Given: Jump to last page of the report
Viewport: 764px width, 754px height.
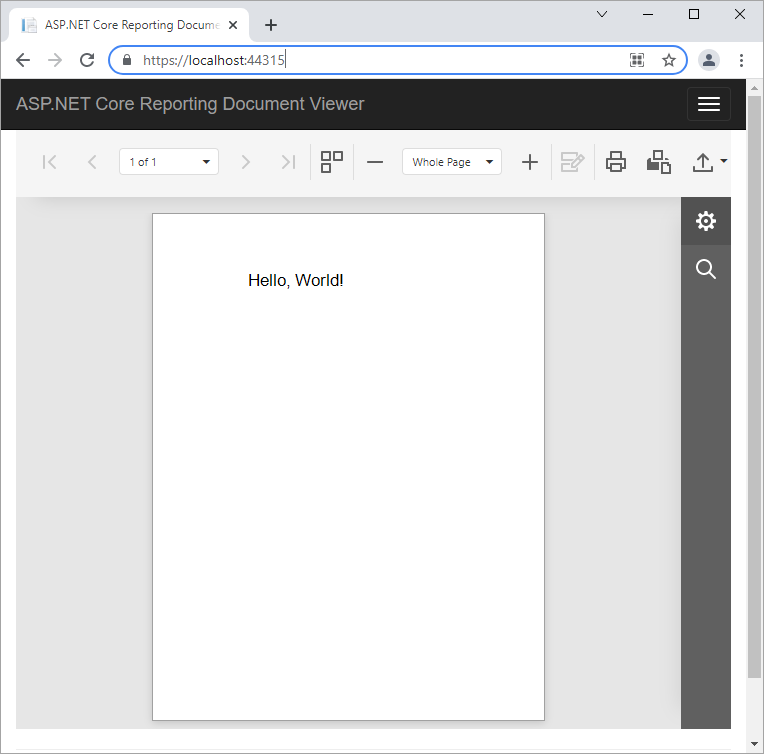Looking at the screenshot, I should pos(288,162).
